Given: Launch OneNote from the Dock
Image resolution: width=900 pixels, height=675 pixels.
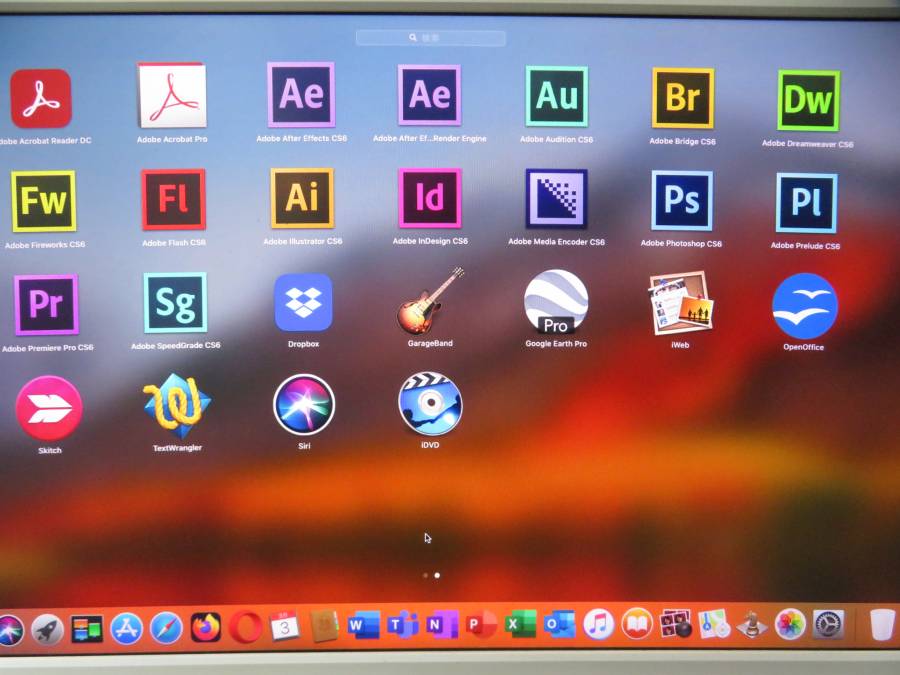Looking at the screenshot, I should coord(442,624).
